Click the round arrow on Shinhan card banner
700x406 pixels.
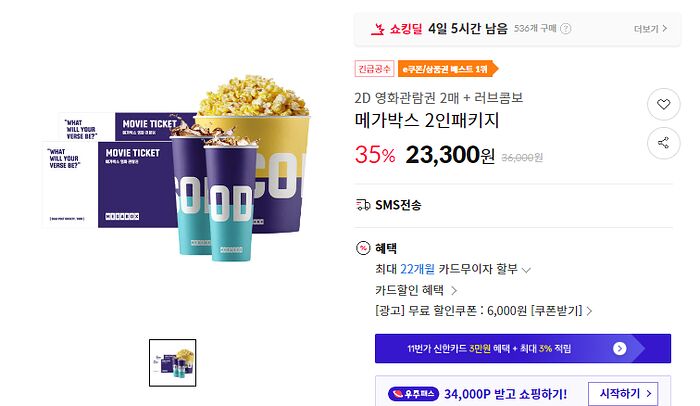pyautogui.click(x=619, y=348)
